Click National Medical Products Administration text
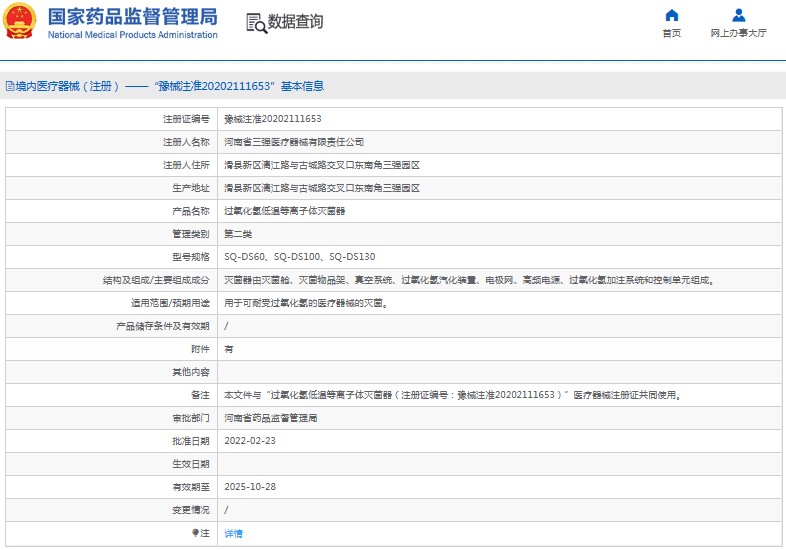This screenshot has height=550, width=786. point(133,35)
